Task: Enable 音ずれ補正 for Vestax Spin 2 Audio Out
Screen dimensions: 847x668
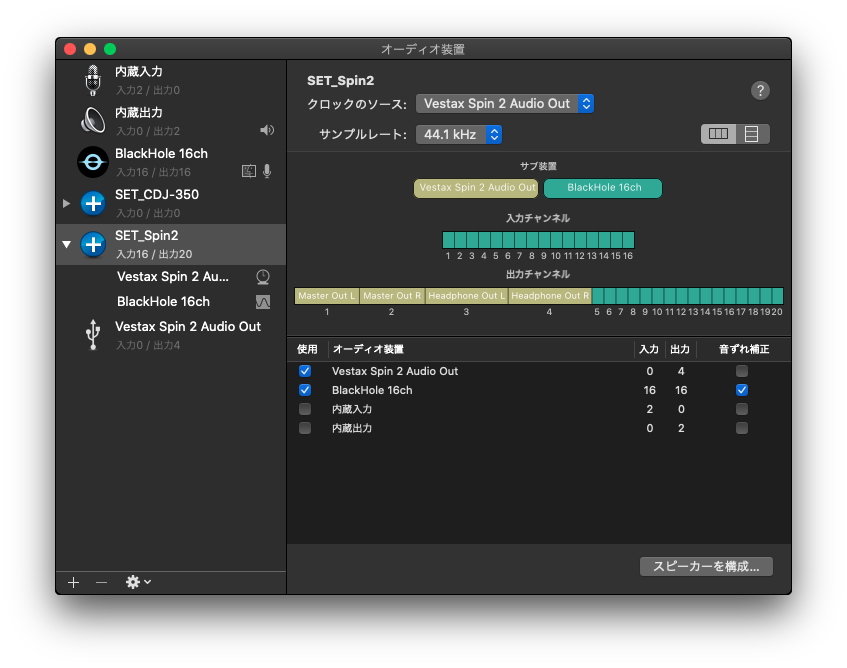Action: 742,371
